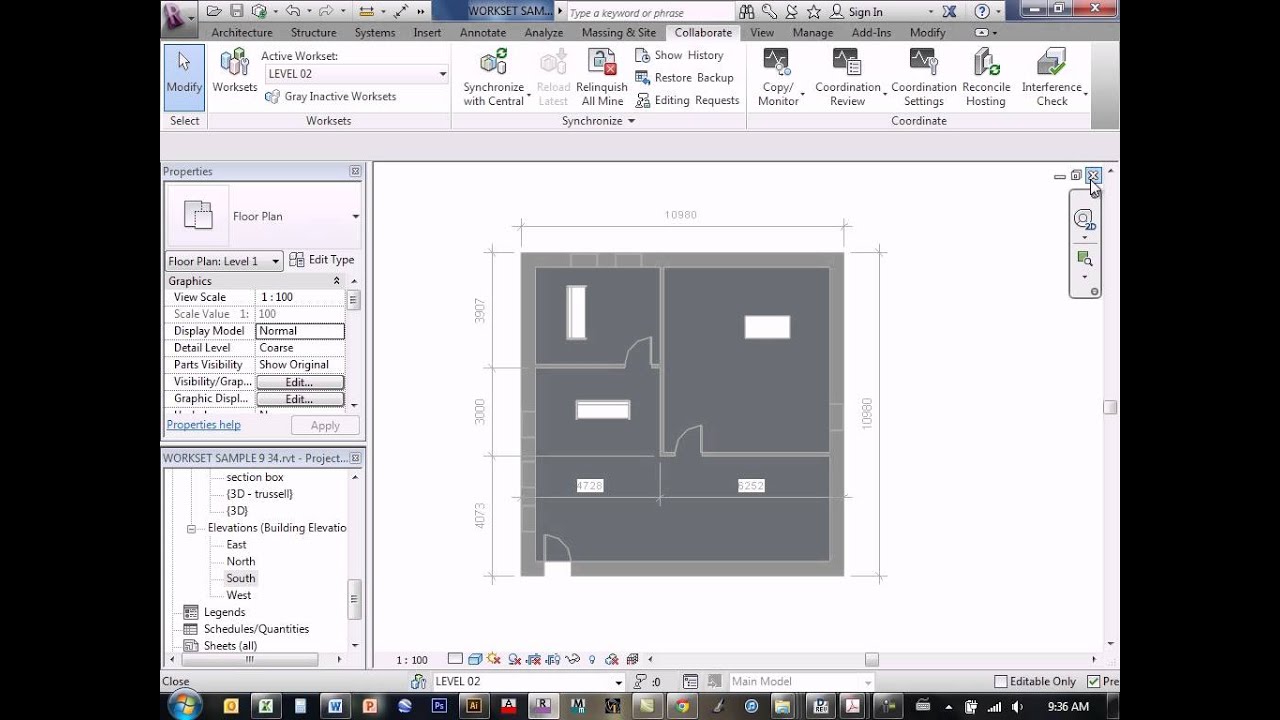Click Edit button for Graphic Display Options

pyautogui.click(x=300, y=399)
